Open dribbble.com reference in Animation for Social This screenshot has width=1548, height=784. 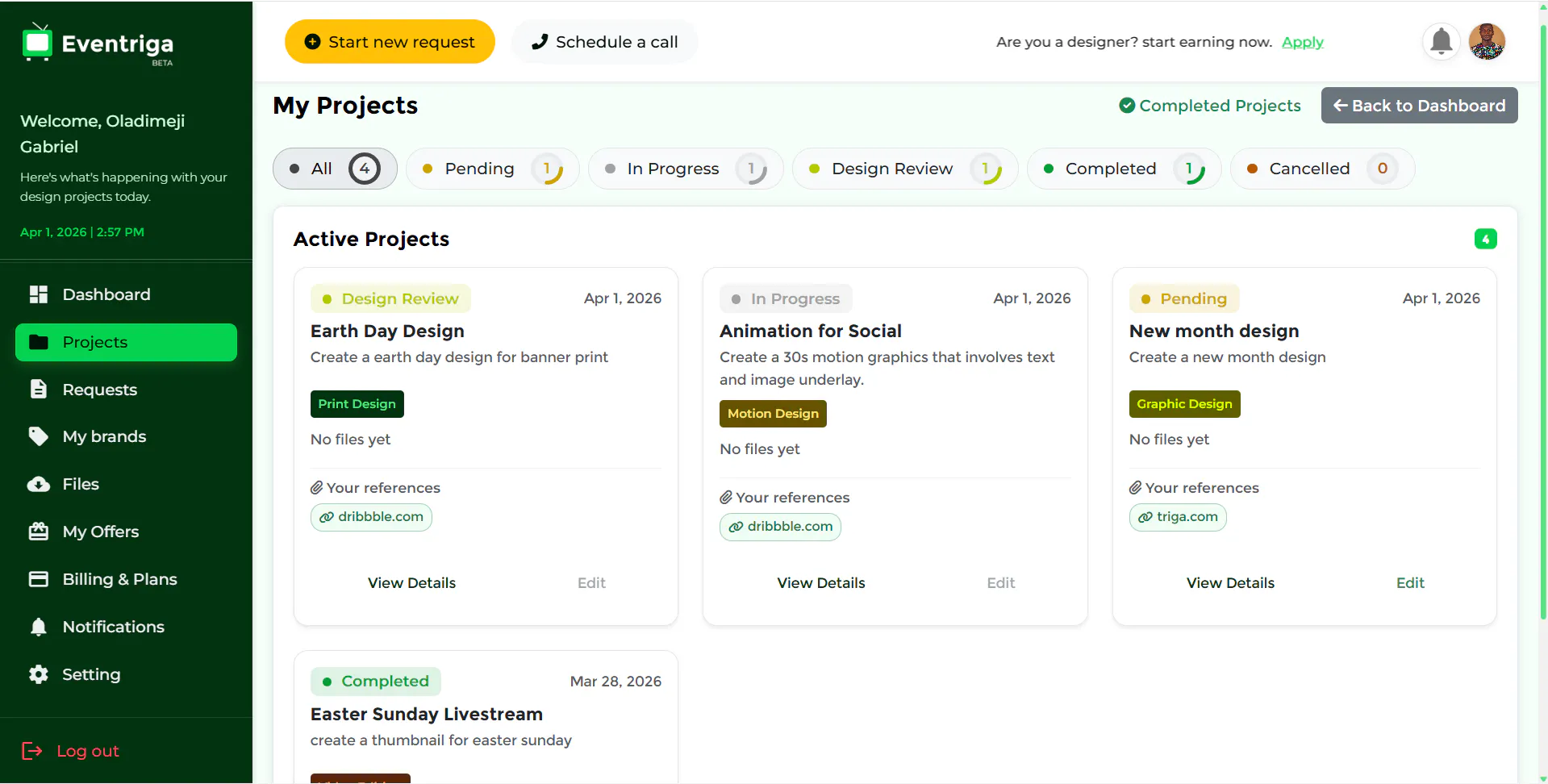780,527
